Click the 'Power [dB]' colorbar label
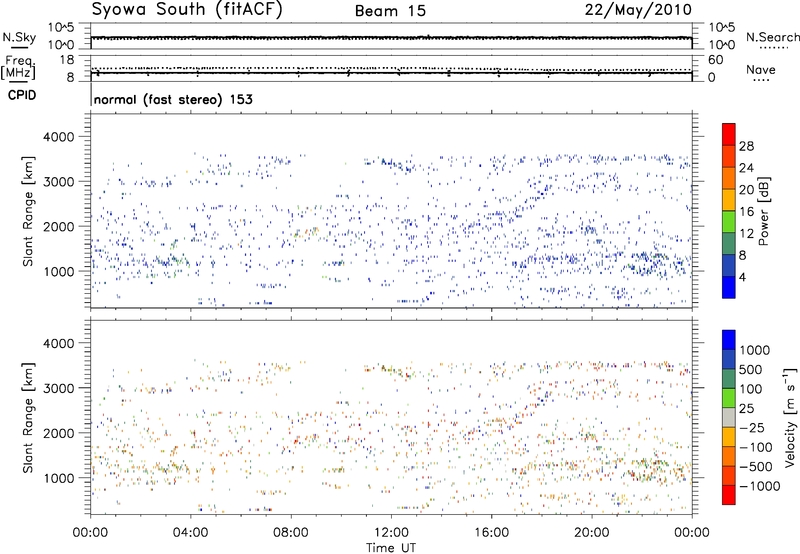The height and width of the screenshot is (554, 800). pos(763,211)
